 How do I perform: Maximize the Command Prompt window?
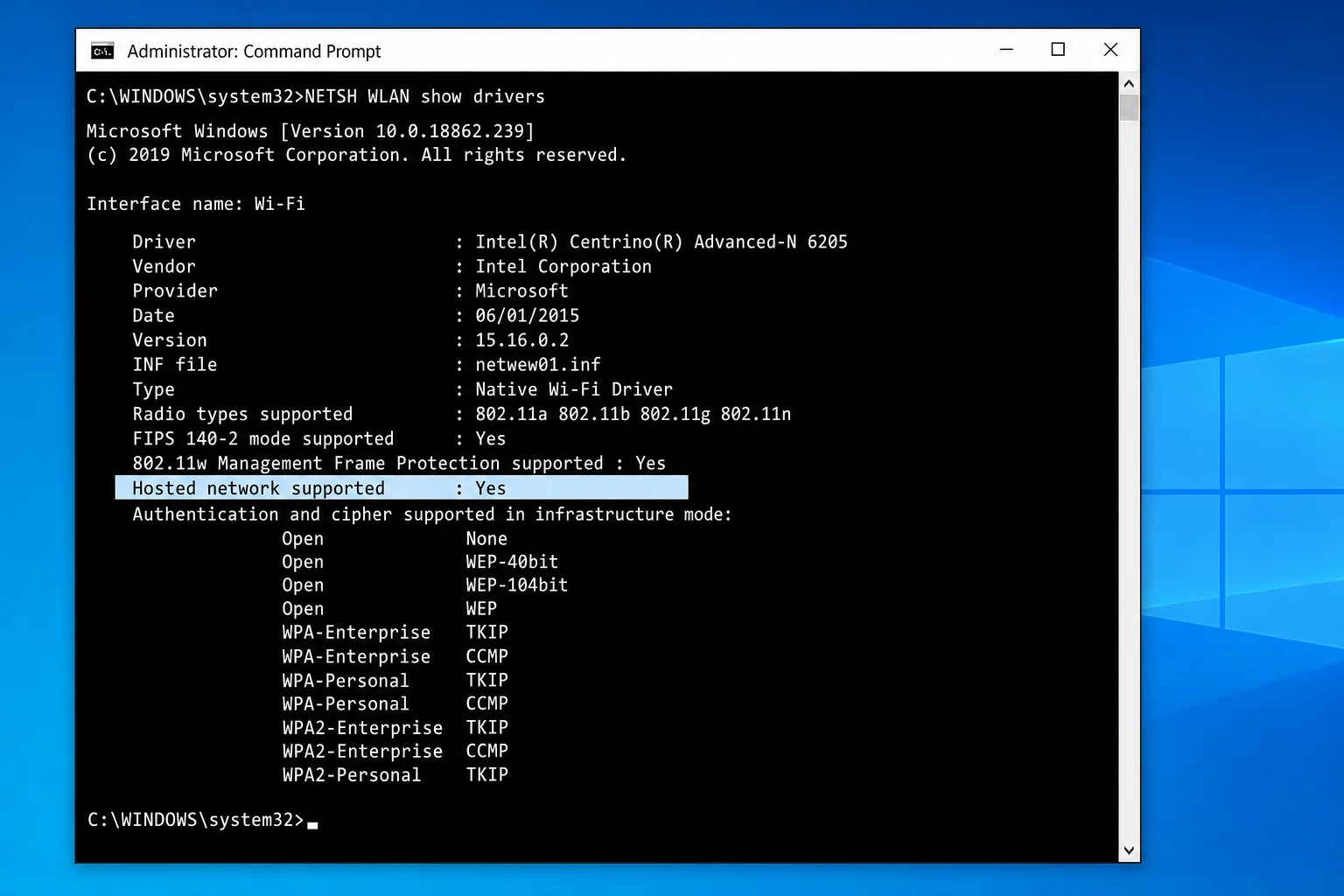point(1058,50)
